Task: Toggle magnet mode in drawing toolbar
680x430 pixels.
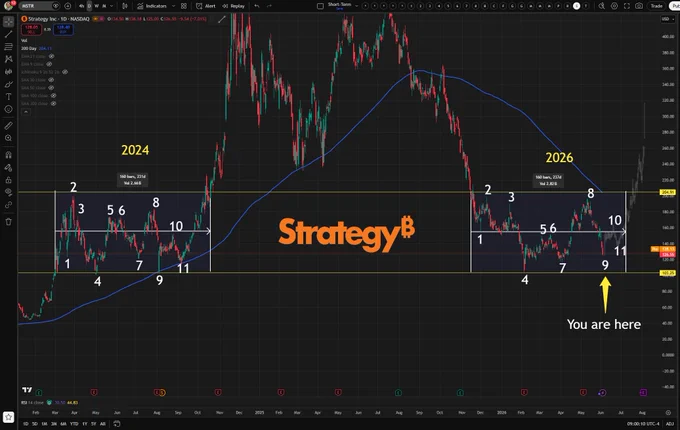Action: point(8,155)
